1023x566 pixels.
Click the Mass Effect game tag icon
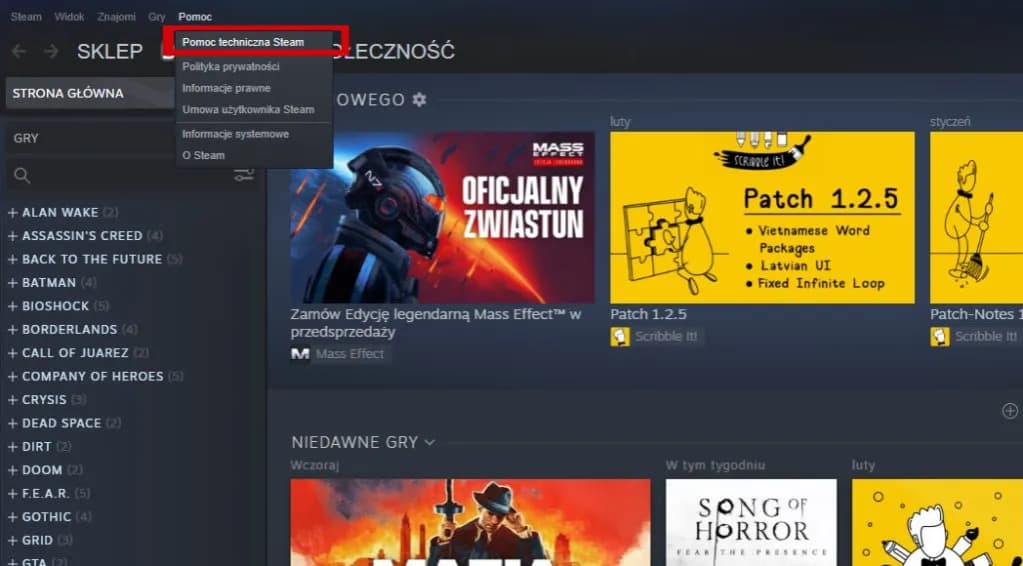300,354
